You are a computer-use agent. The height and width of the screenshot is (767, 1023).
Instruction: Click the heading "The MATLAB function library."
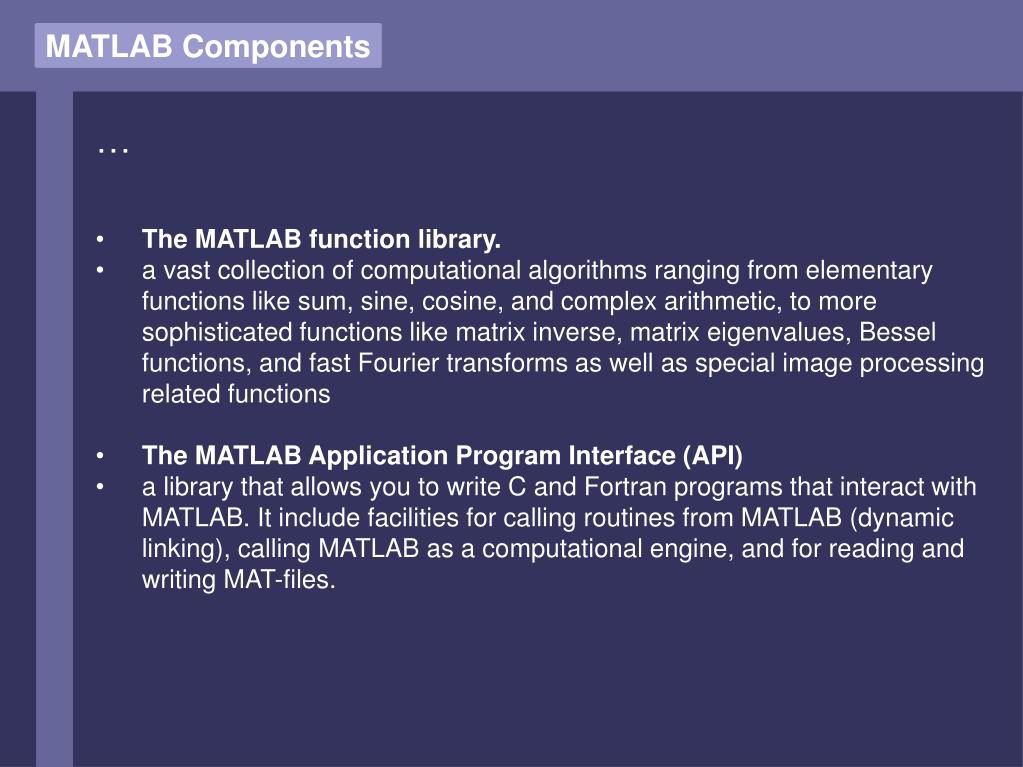point(321,239)
